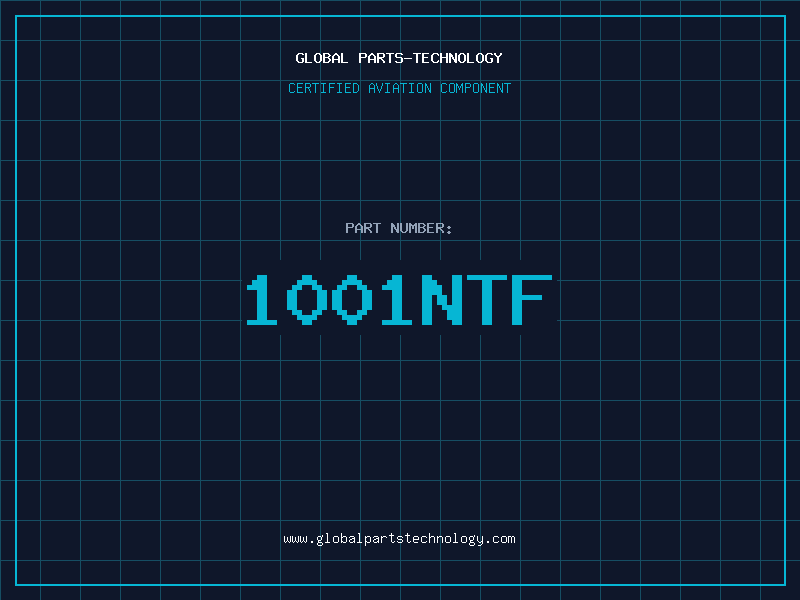The height and width of the screenshot is (600, 800).
Task: Click the PART NUMBER: label
Action: click(x=399, y=228)
